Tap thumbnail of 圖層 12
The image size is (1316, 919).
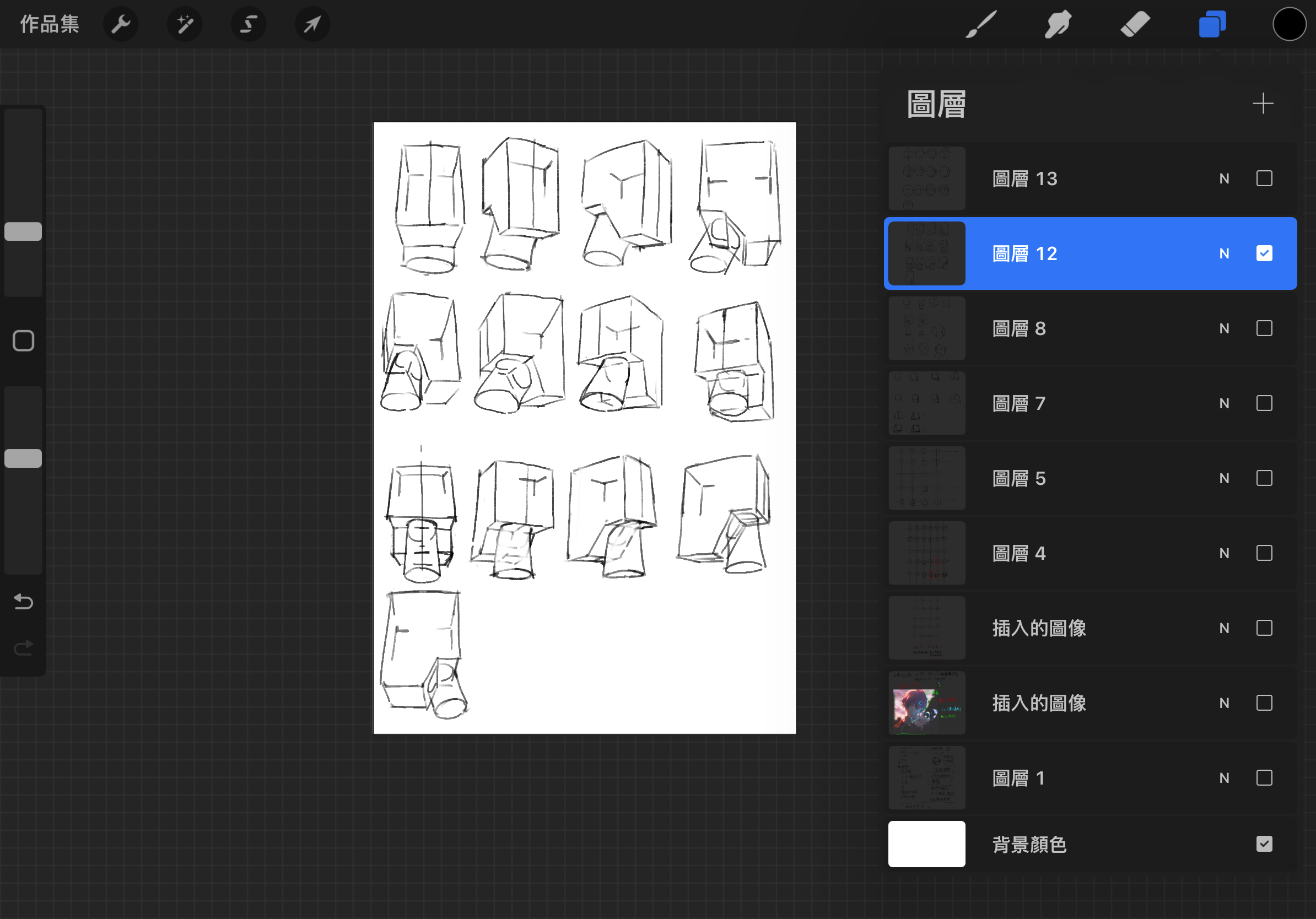[x=926, y=253]
